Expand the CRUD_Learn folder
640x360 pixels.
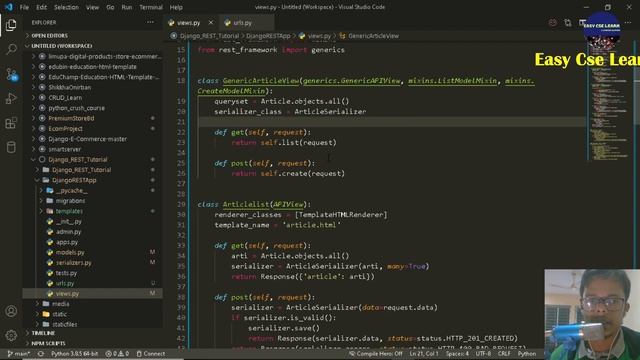click(65, 98)
